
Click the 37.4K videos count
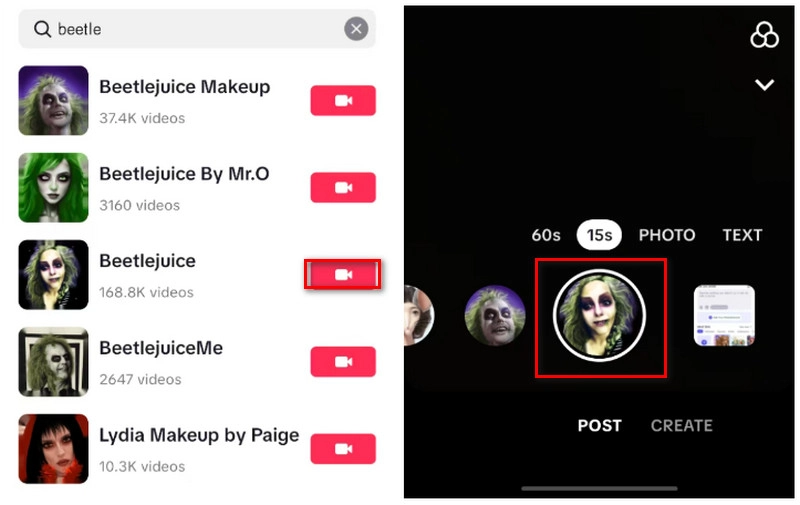142,118
